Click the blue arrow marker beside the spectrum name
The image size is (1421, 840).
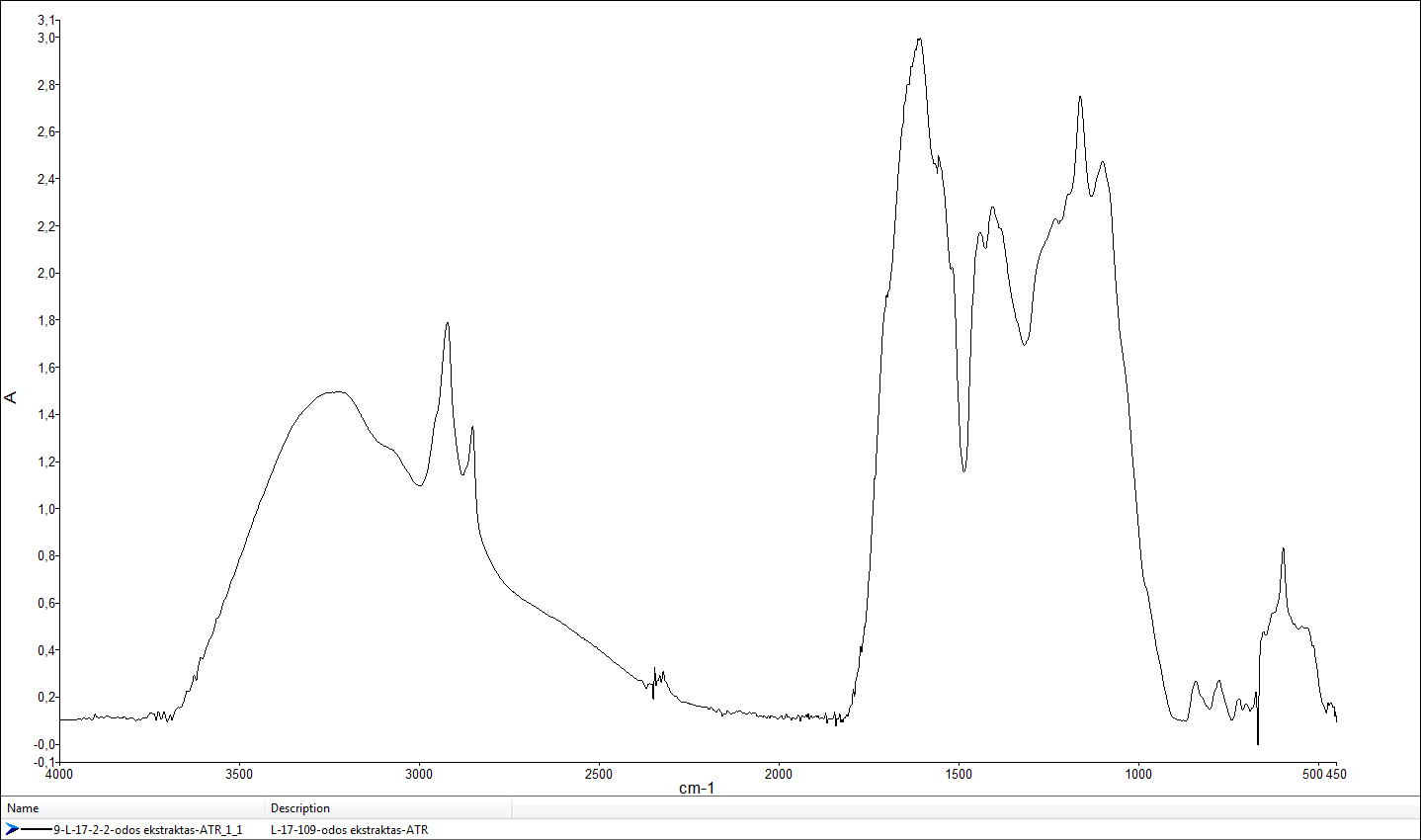pyautogui.click(x=12, y=830)
